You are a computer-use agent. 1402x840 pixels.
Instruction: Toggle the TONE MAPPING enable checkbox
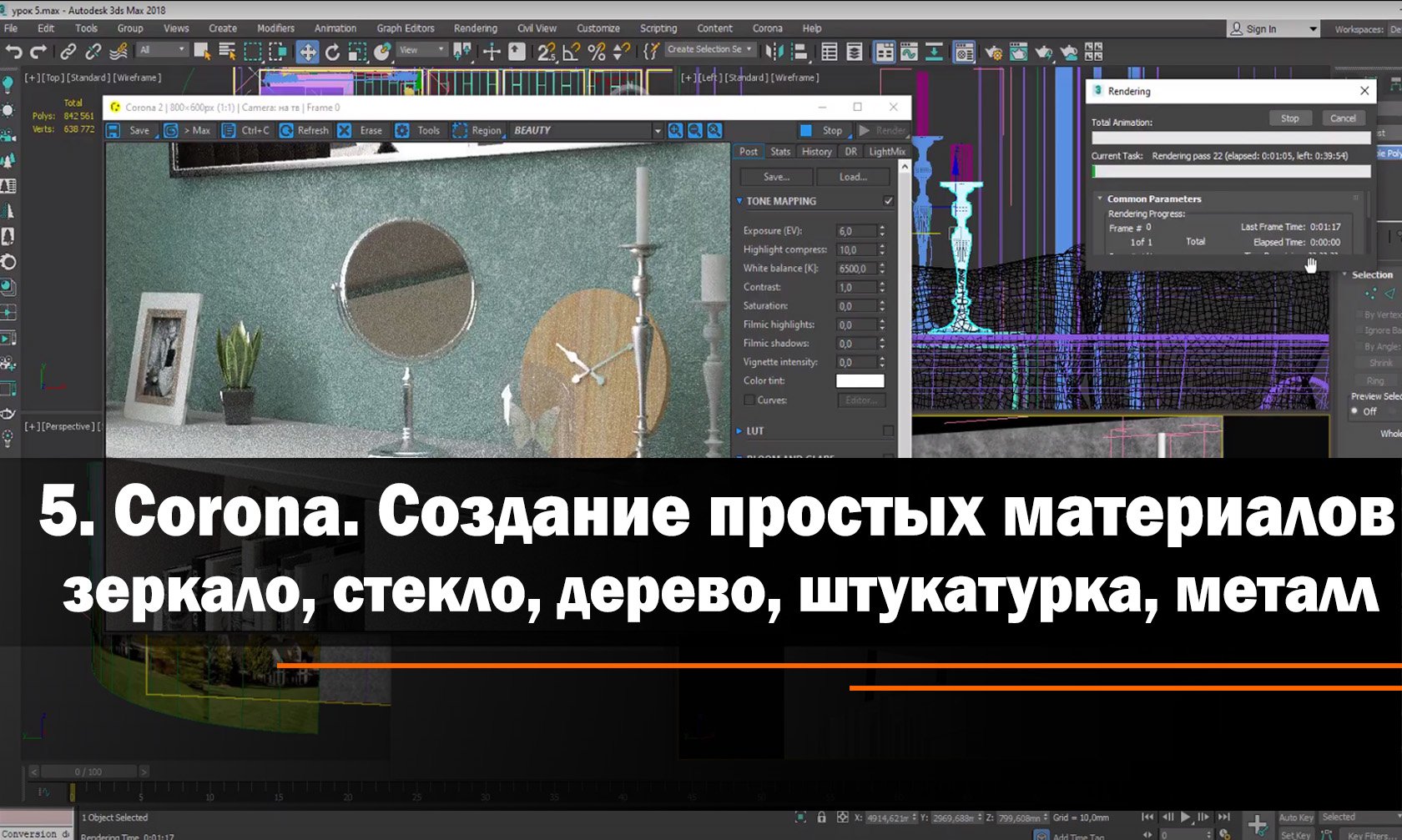[888, 201]
